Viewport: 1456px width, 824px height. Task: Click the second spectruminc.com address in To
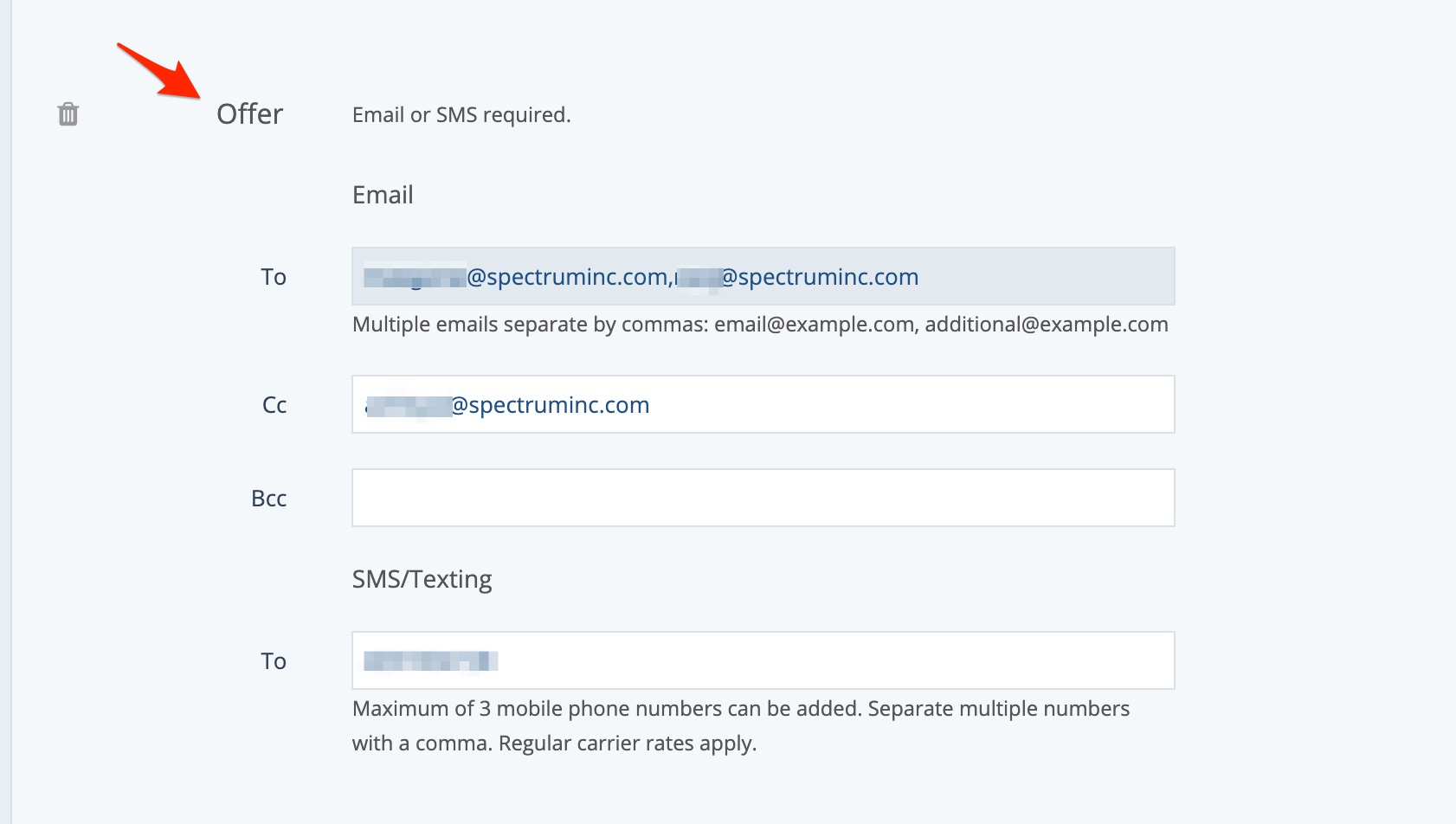coord(798,277)
